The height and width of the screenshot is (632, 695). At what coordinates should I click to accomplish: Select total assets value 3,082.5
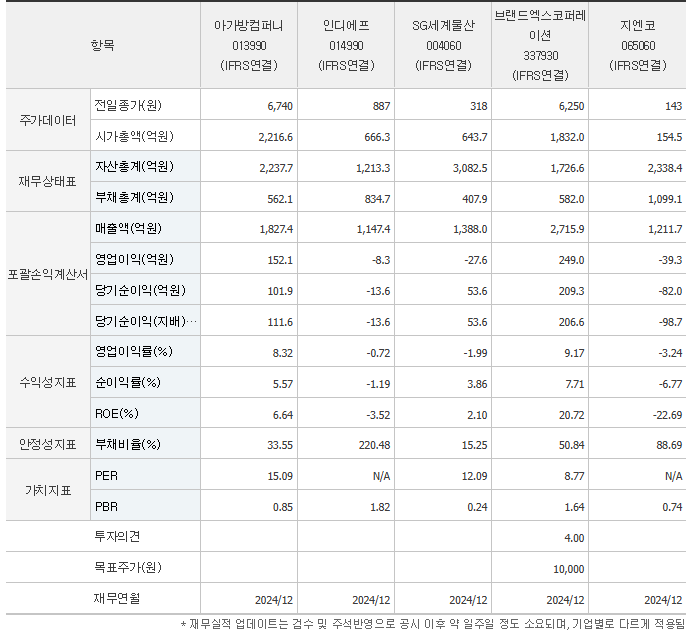pos(470,168)
